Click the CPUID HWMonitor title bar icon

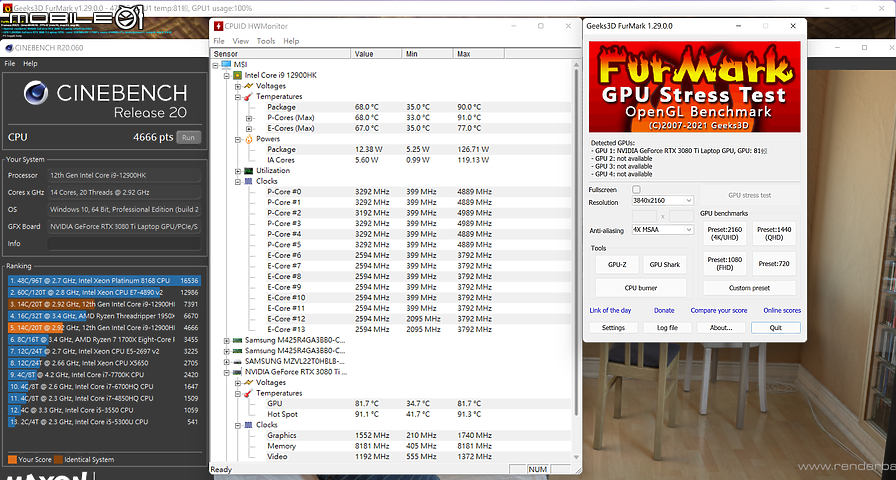click(x=218, y=26)
